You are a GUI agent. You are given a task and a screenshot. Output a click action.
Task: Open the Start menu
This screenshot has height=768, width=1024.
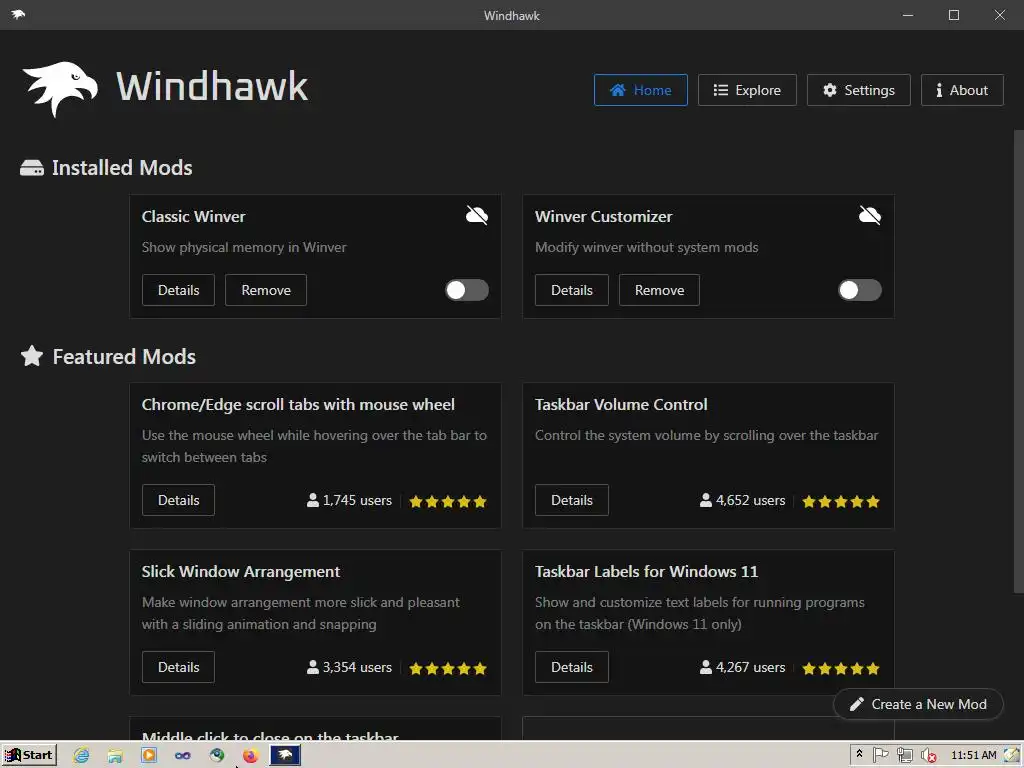29,755
